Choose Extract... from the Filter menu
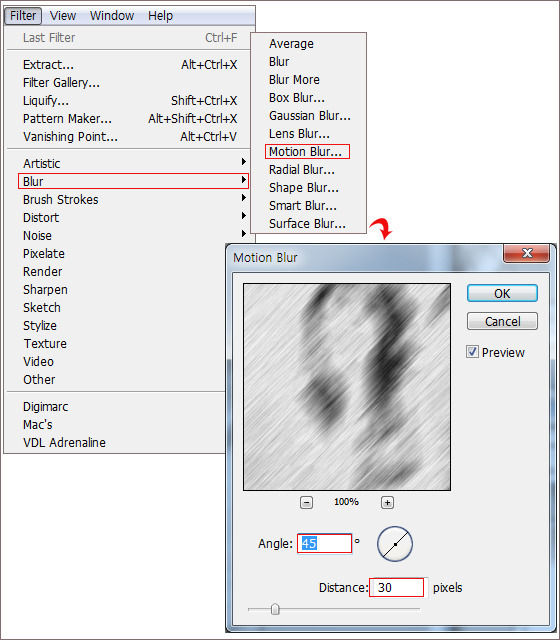The width and height of the screenshot is (560, 640). pyautogui.click(x=128, y=64)
